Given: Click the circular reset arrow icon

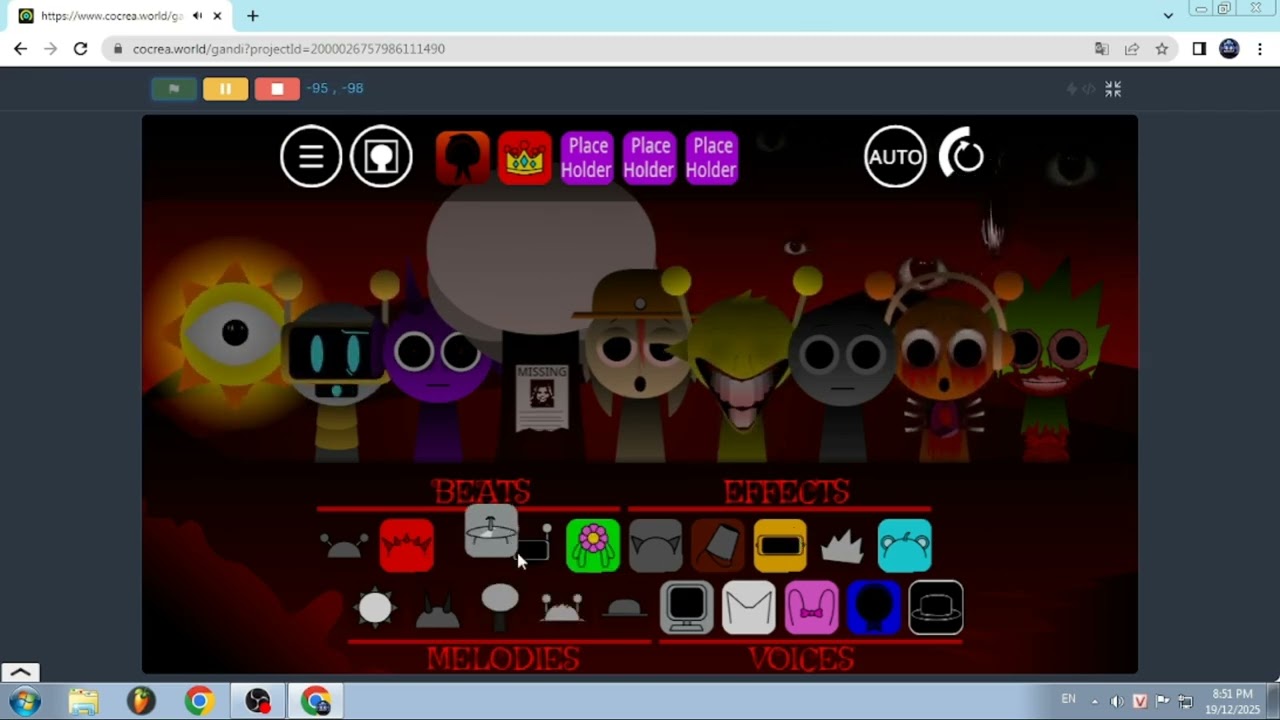Looking at the screenshot, I should point(962,155).
